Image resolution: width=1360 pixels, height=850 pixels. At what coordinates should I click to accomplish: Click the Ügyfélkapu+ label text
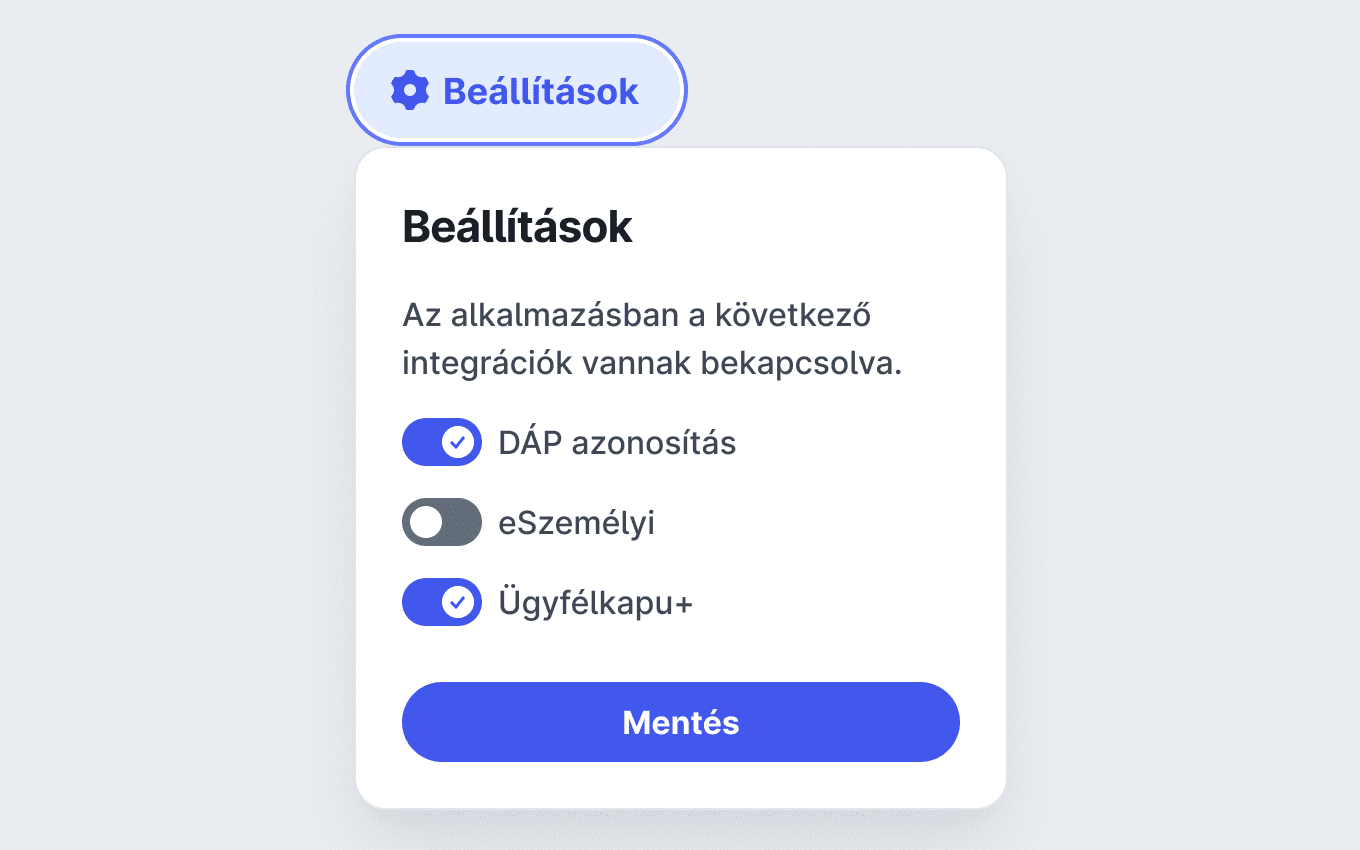pos(595,603)
